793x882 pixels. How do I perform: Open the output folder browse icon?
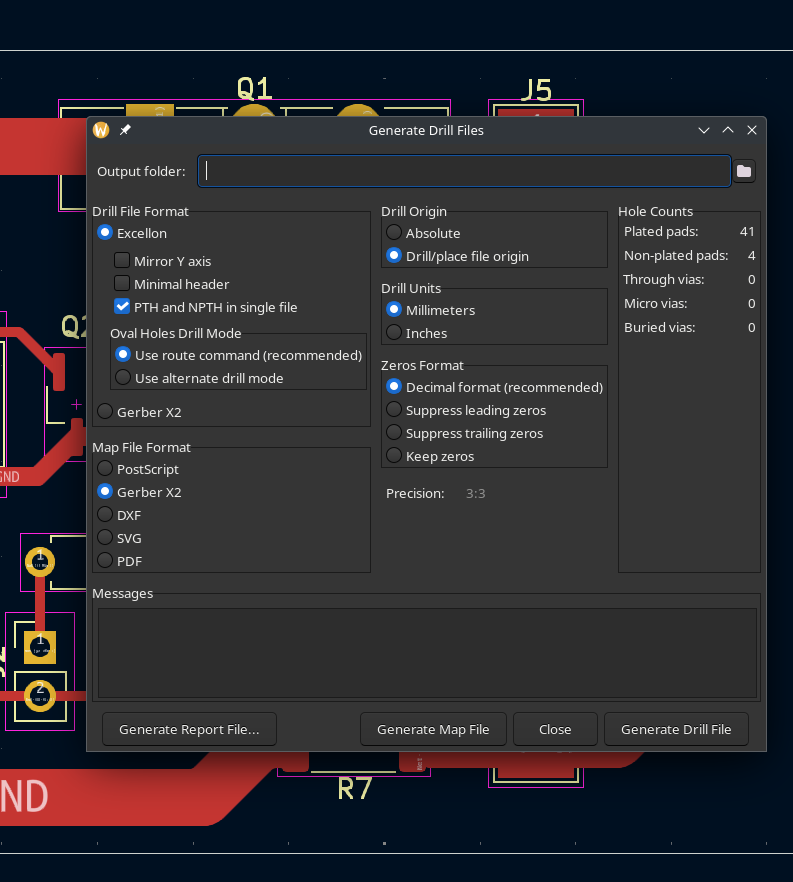[744, 171]
